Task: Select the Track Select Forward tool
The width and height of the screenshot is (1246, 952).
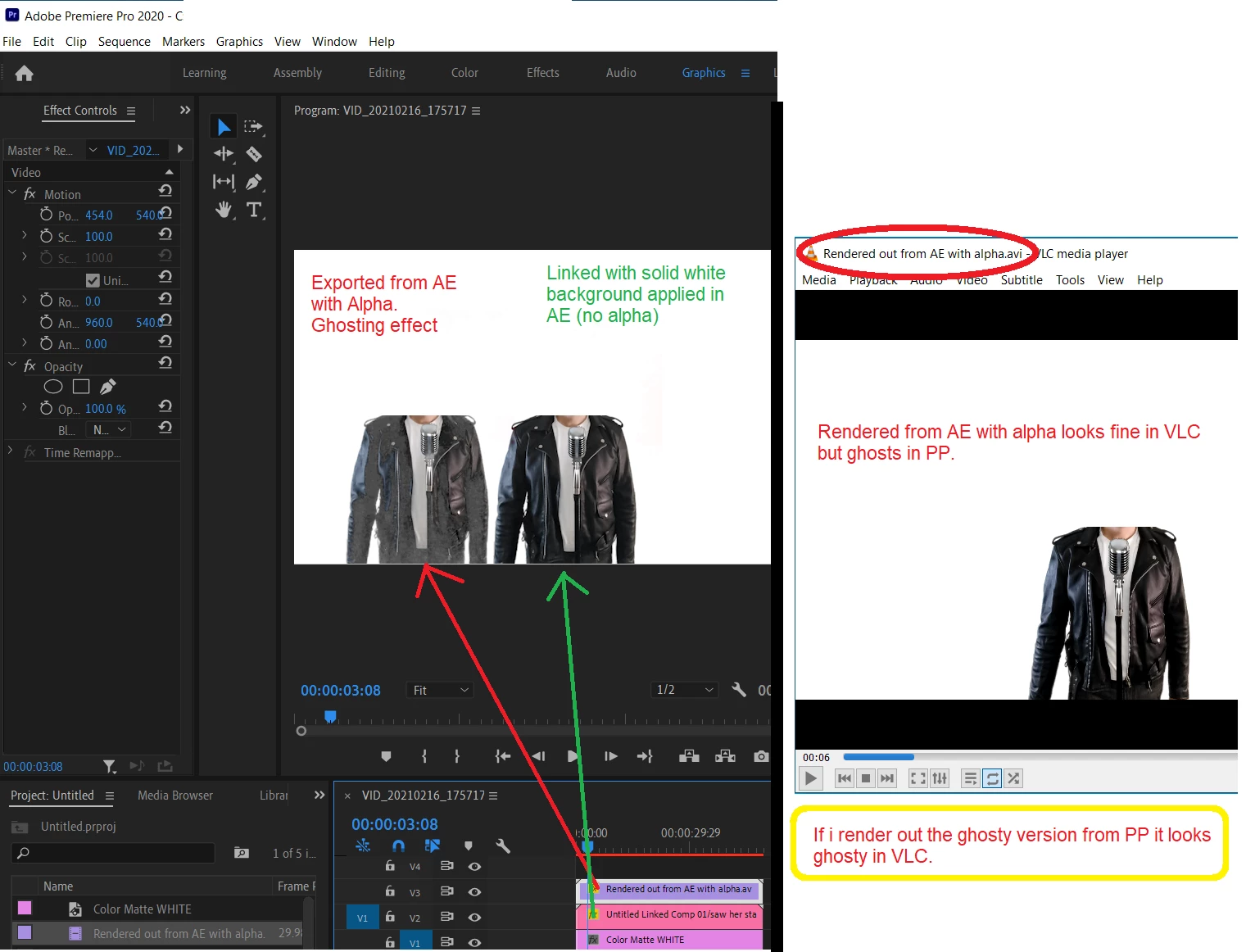Action: point(253,127)
